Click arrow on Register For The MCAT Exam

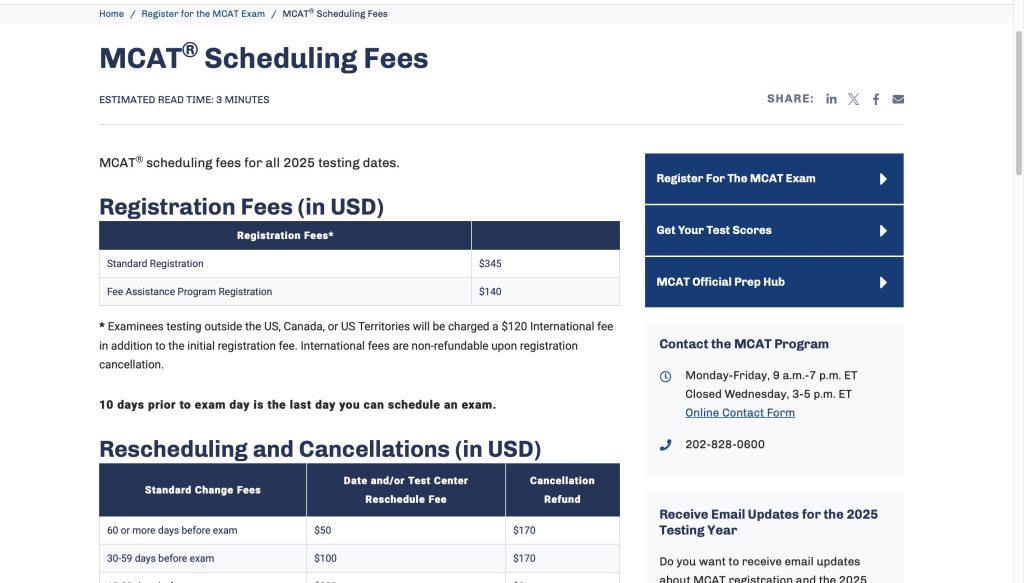coord(883,179)
